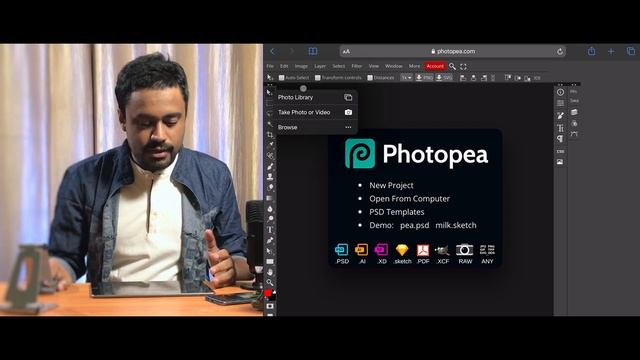Select the Dodge tool
The width and height of the screenshot is (640, 360).
(x=270, y=219)
